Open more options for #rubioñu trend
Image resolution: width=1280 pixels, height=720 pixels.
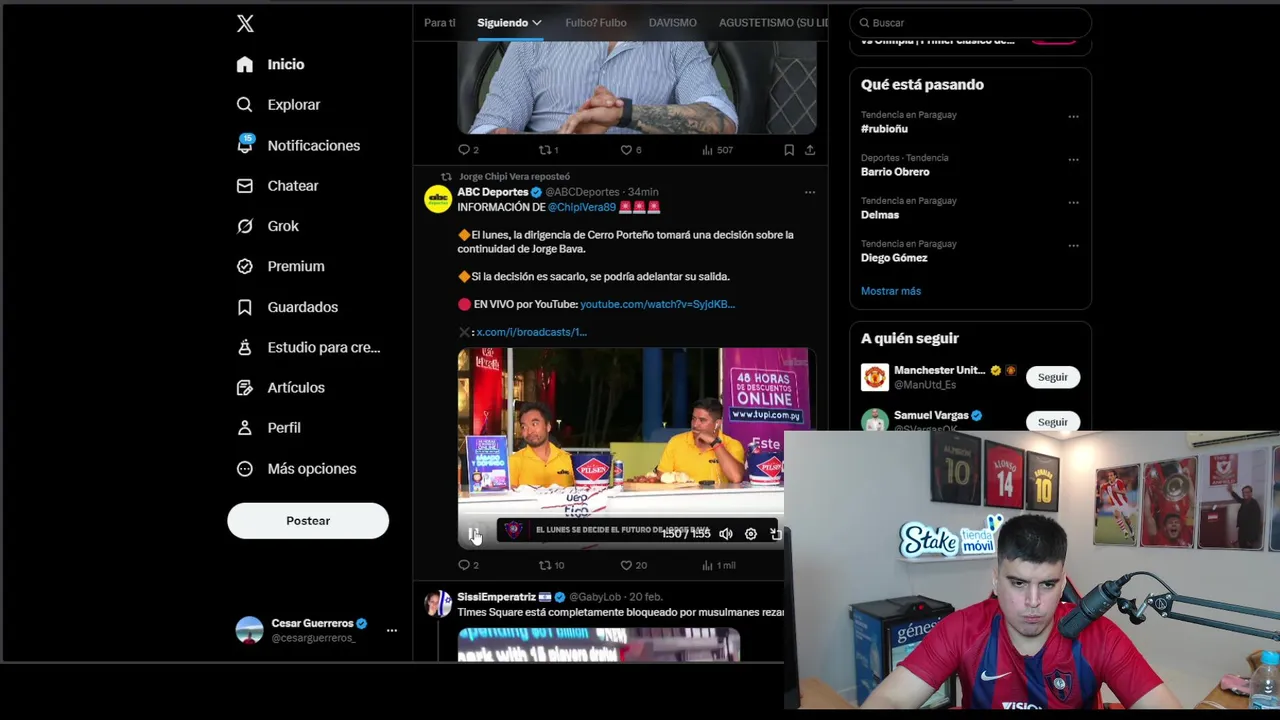[1073, 117]
